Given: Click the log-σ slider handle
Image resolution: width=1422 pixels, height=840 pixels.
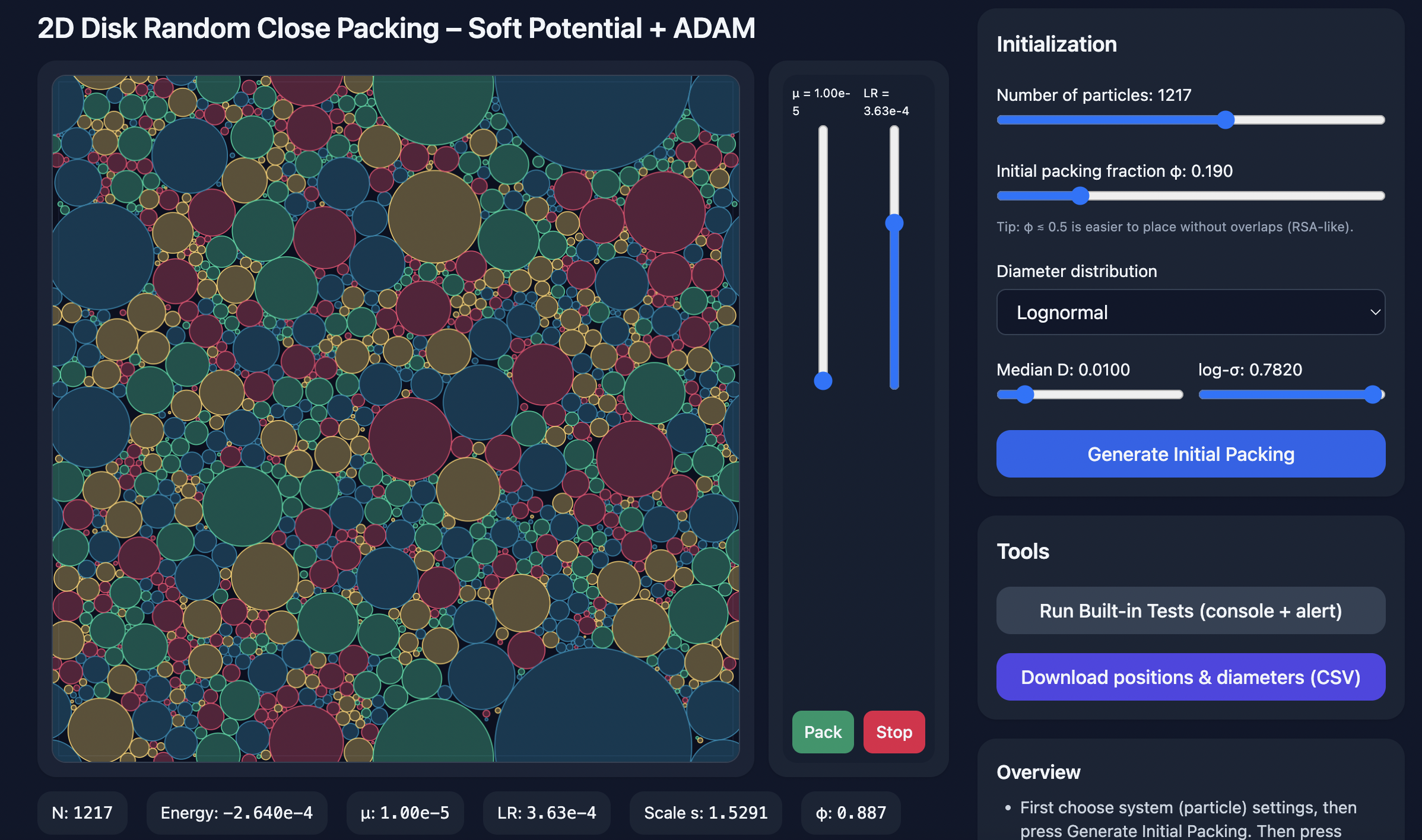Looking at the screenshot, I should coord(1373,394).
